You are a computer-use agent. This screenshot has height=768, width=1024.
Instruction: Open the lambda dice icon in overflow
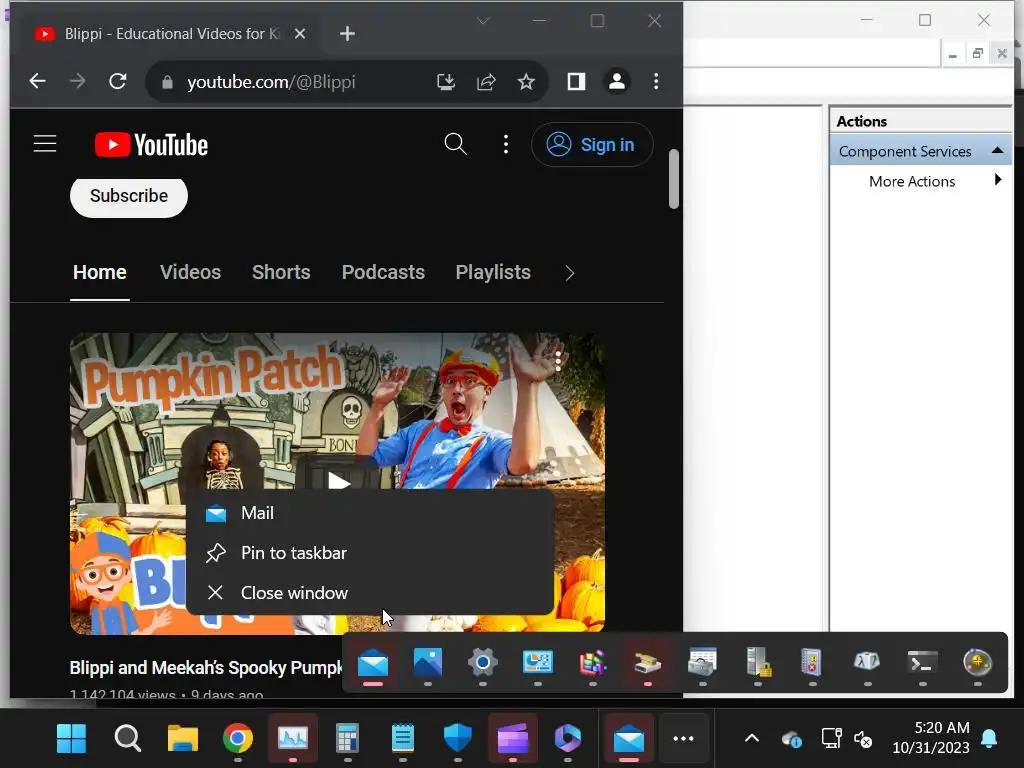coord(867,663)
